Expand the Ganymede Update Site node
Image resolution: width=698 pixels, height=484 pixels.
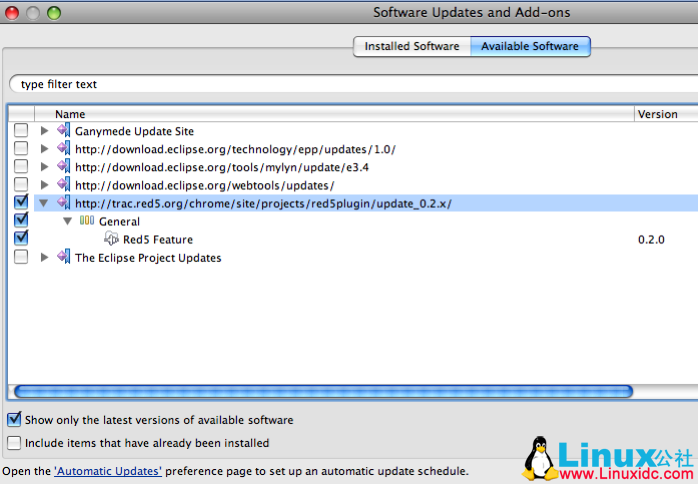click(44, 131)
